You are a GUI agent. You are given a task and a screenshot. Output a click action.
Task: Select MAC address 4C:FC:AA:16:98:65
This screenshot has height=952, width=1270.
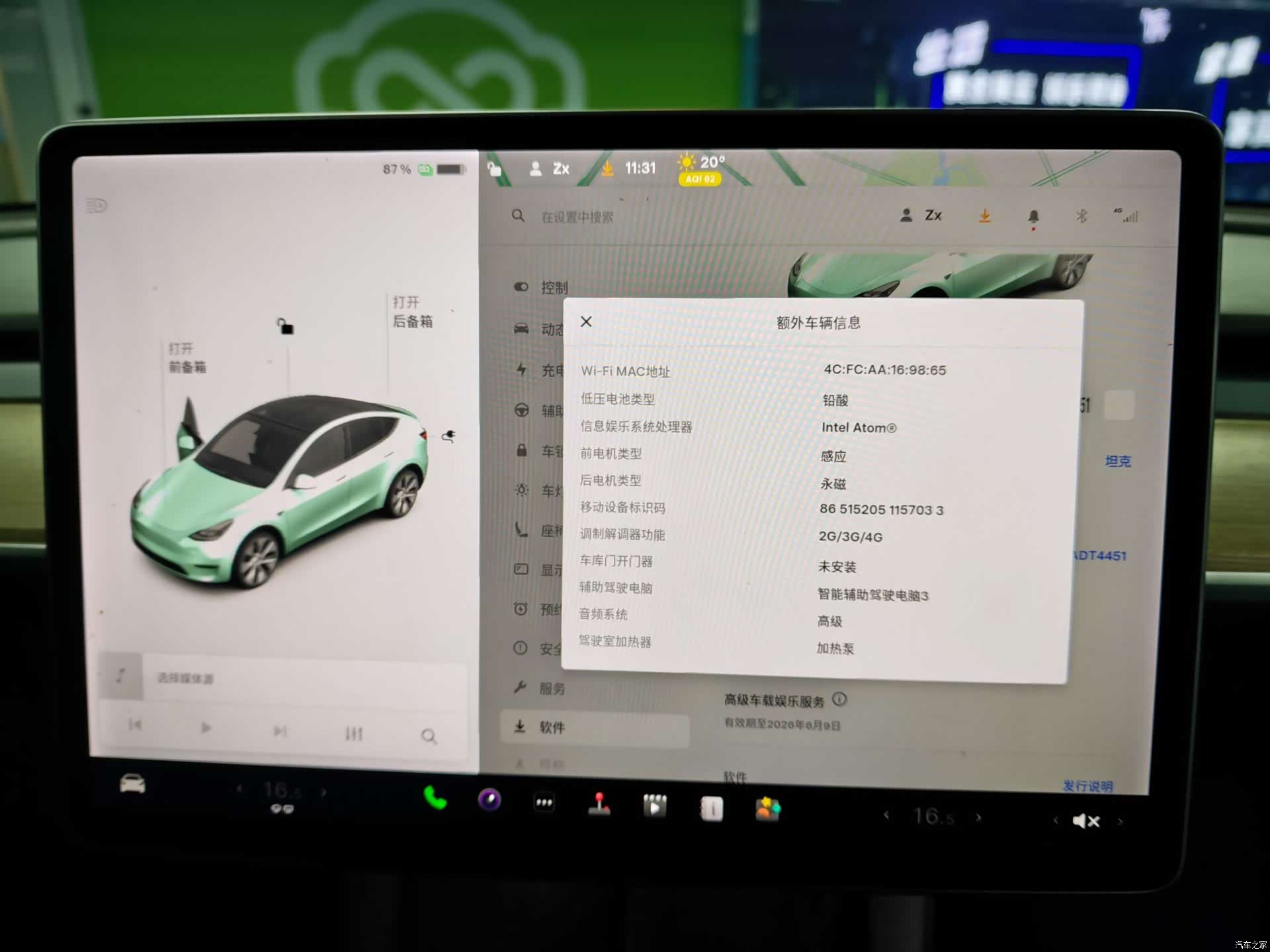(884, 370)
